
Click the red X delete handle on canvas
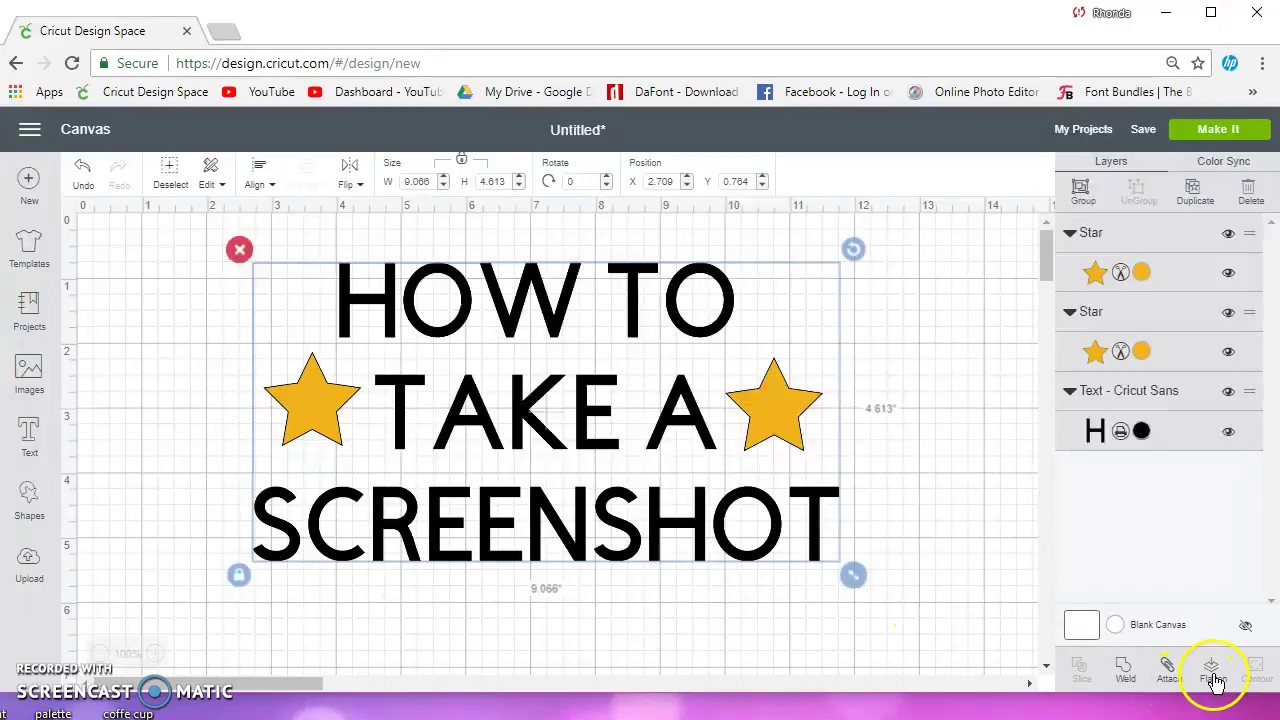click(239, 249)
